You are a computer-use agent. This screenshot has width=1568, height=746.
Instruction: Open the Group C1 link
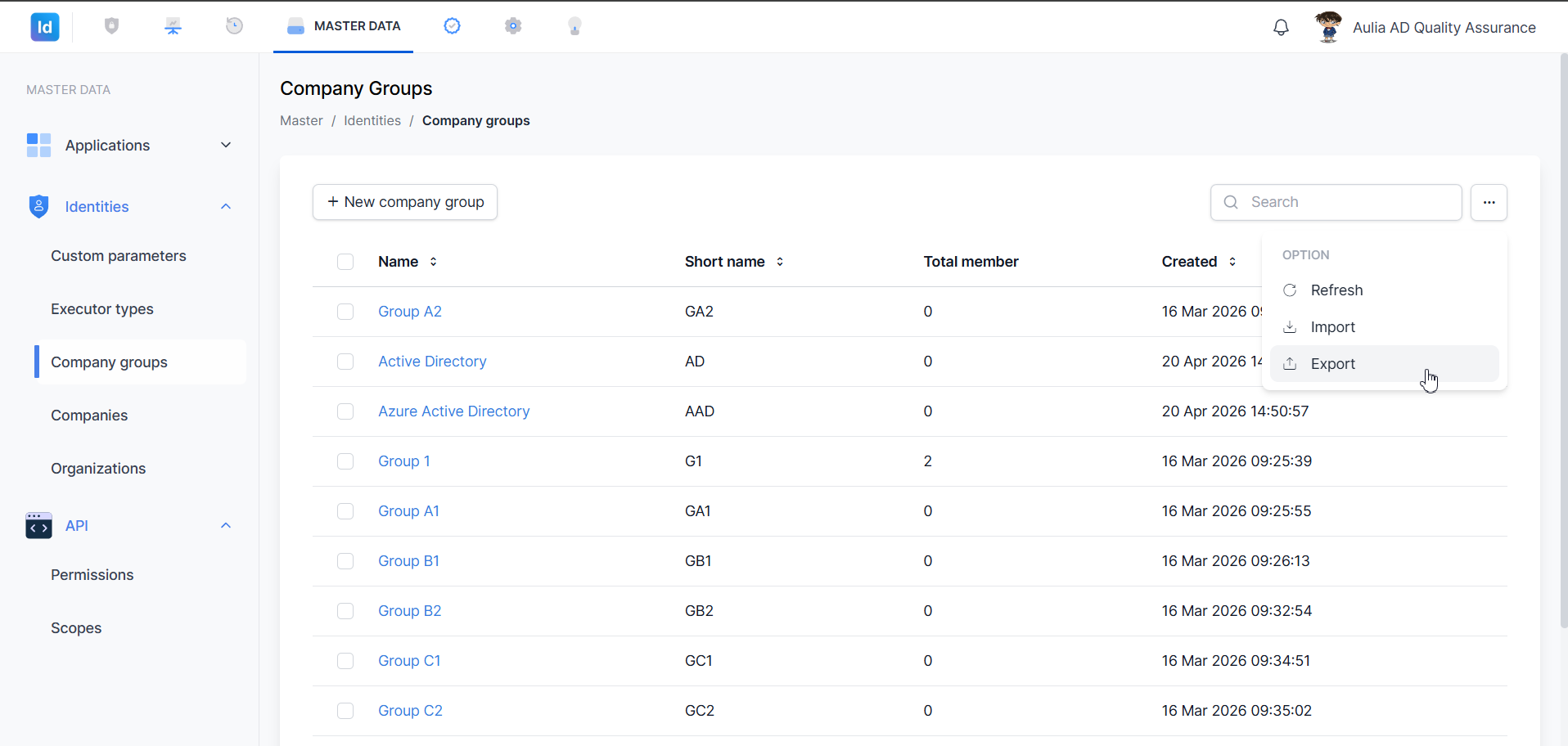pyautogui.click(x=409, y=661)
